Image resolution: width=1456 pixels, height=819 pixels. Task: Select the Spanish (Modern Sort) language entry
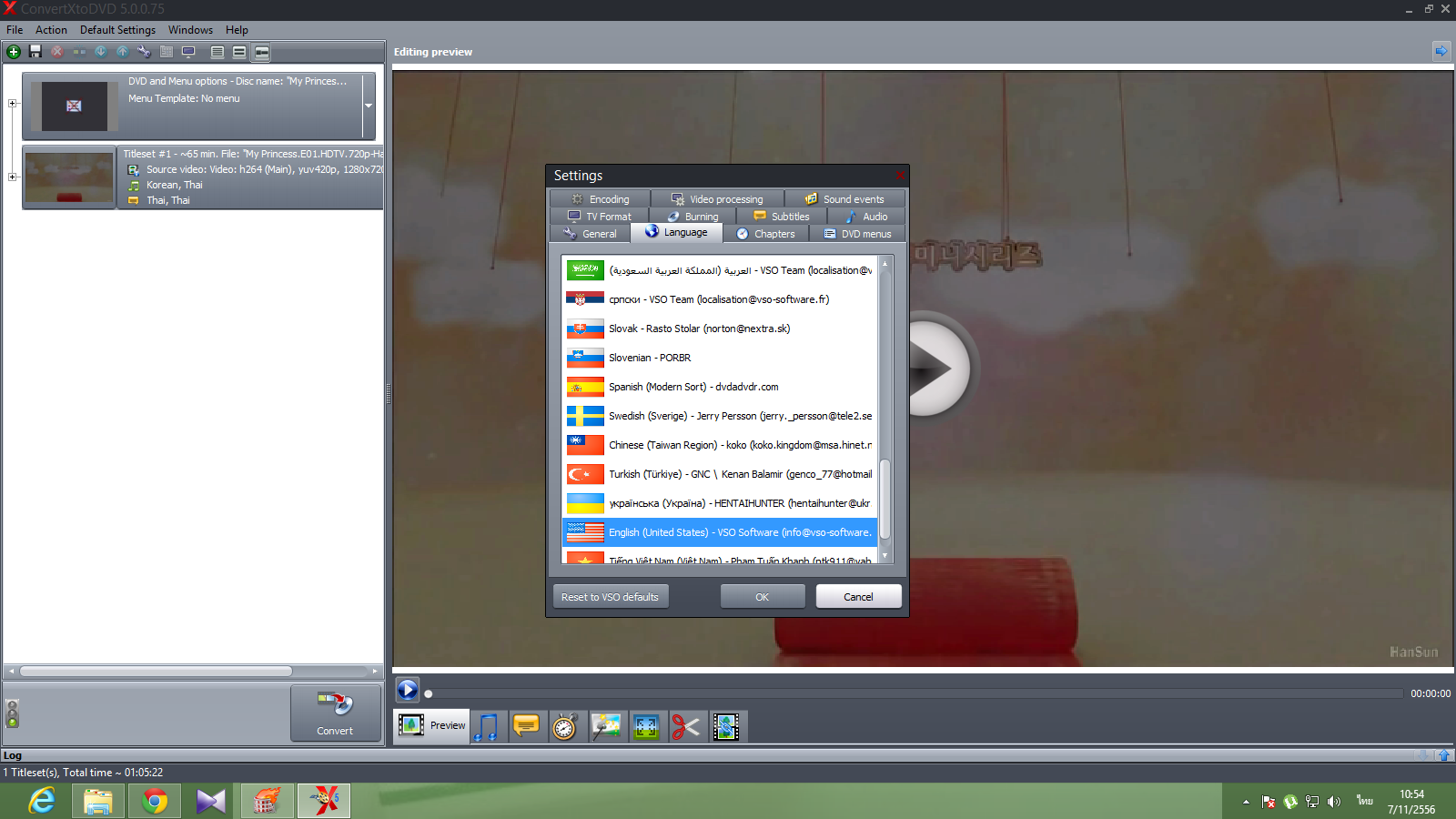coord(719,387)
